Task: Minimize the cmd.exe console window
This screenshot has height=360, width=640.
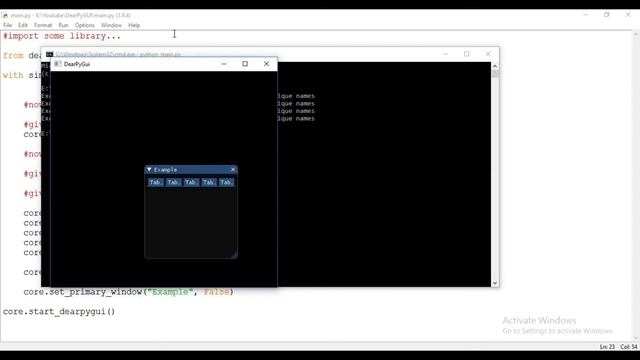Action: (446, 54)
